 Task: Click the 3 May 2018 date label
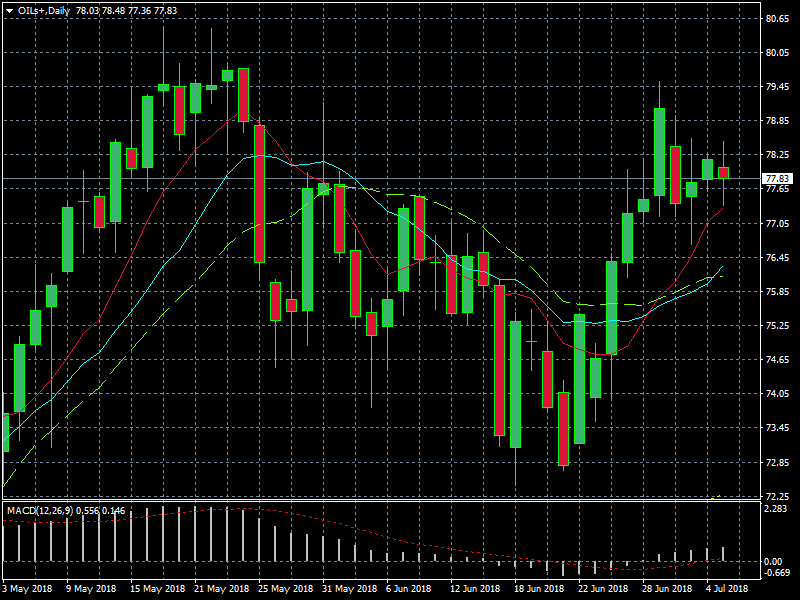coord(27,590)
